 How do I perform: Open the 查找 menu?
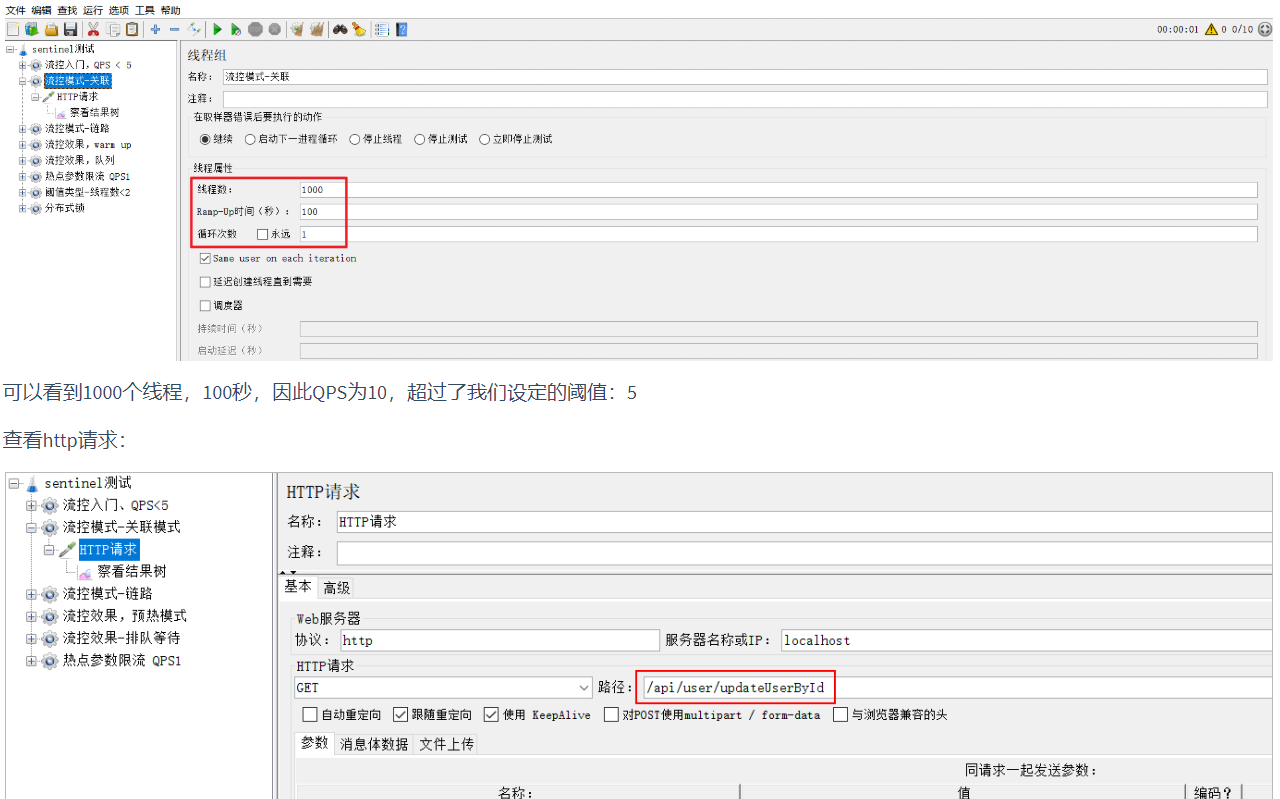coord(67,10)
